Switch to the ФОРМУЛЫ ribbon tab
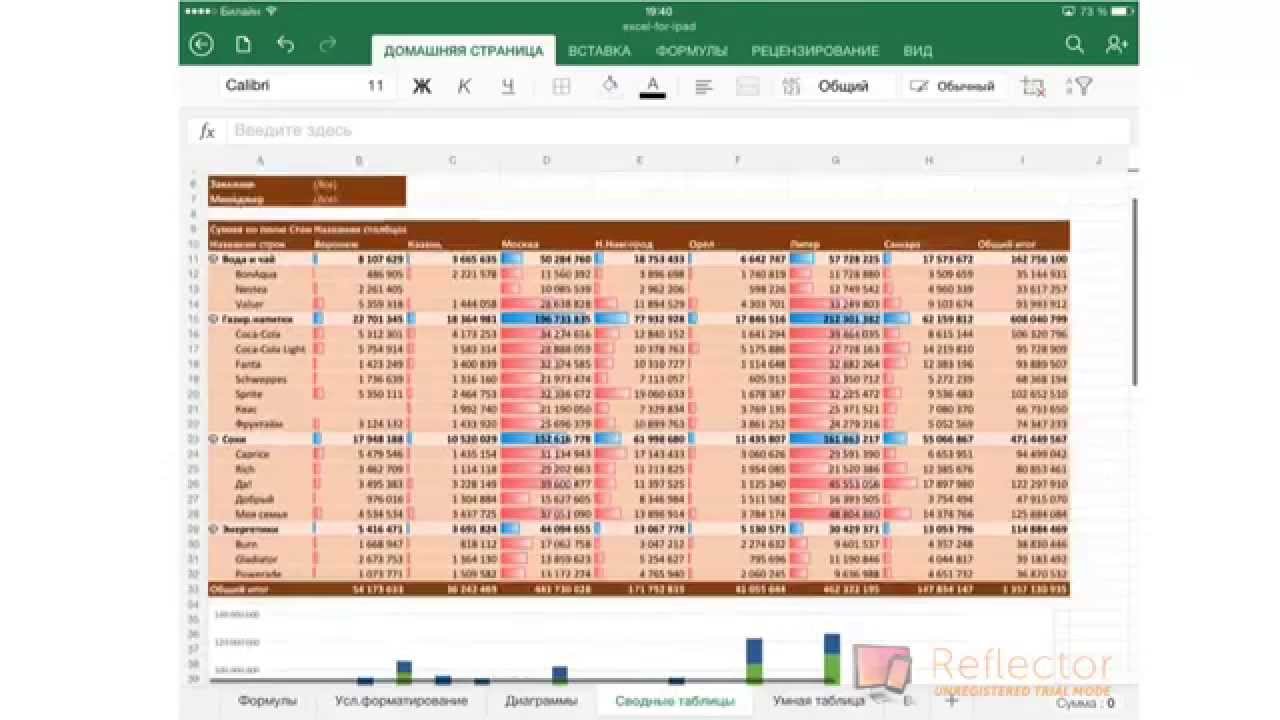This screenshot has width=1280, height=720. point(691,50)
